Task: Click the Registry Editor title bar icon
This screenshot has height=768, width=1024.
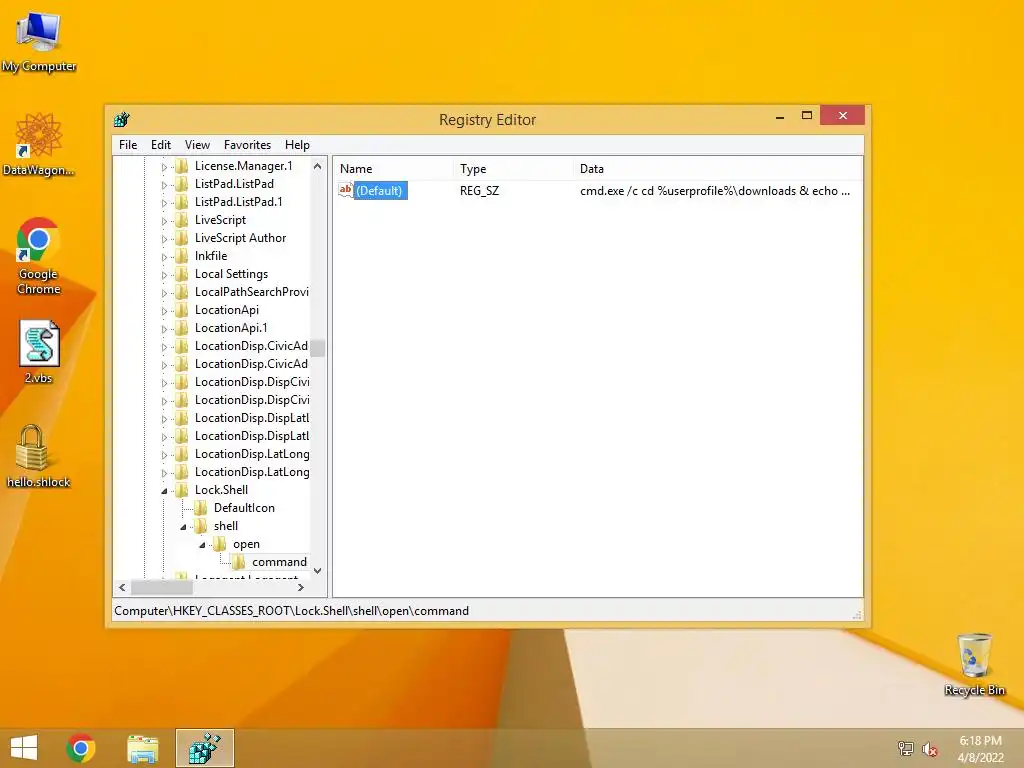Action: 122,120
